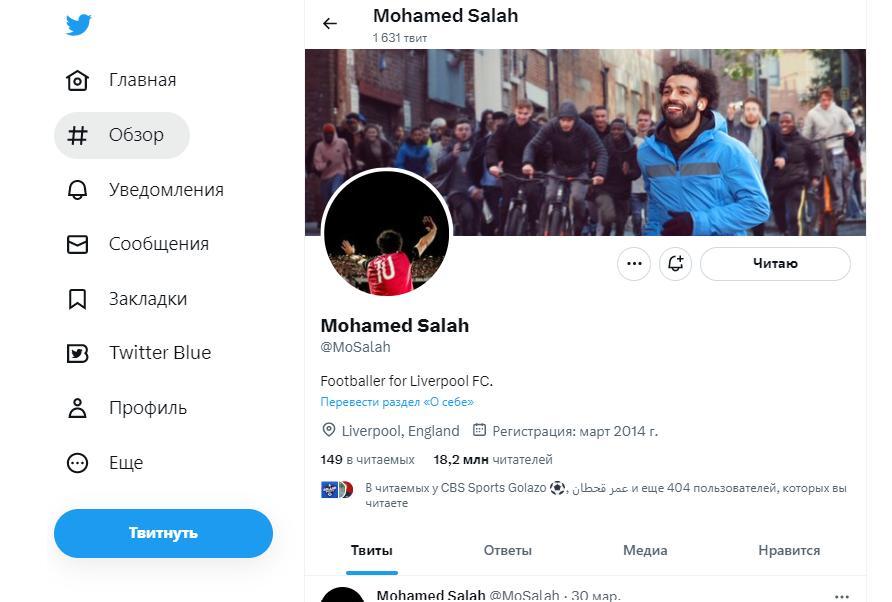Open the 18,2 млн читателей followers list
This screenshot has width=892, height=602.
coord(493,460)
